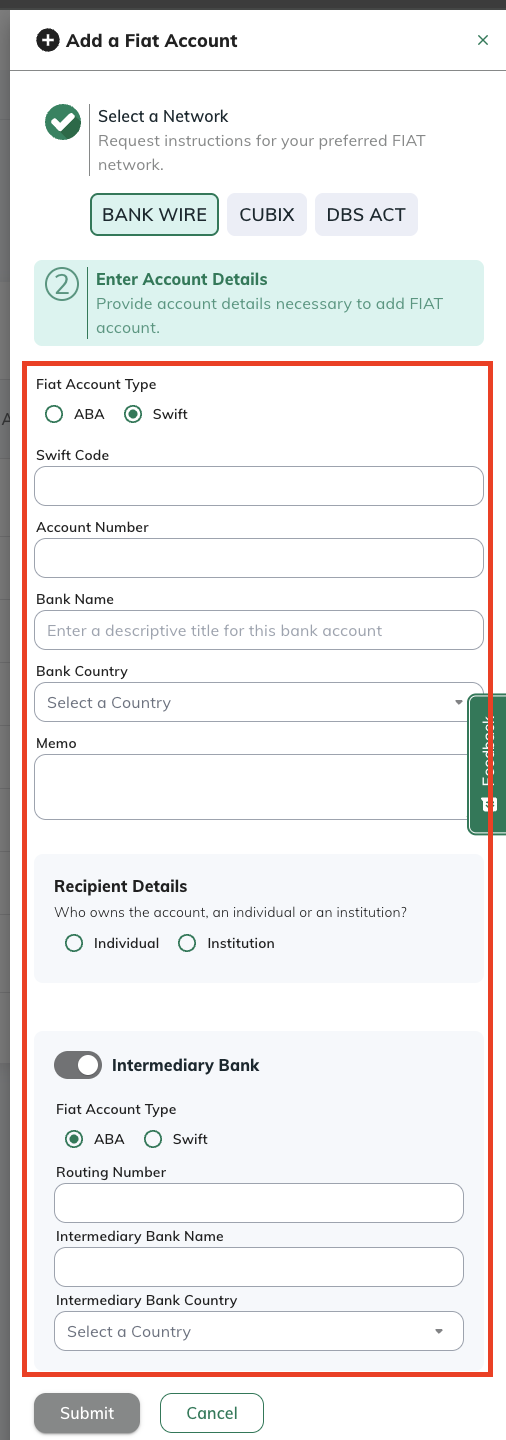Toggle the Intermediary Bank switch
This screenshot has height=1440, width=506.
coord(78,1065)
